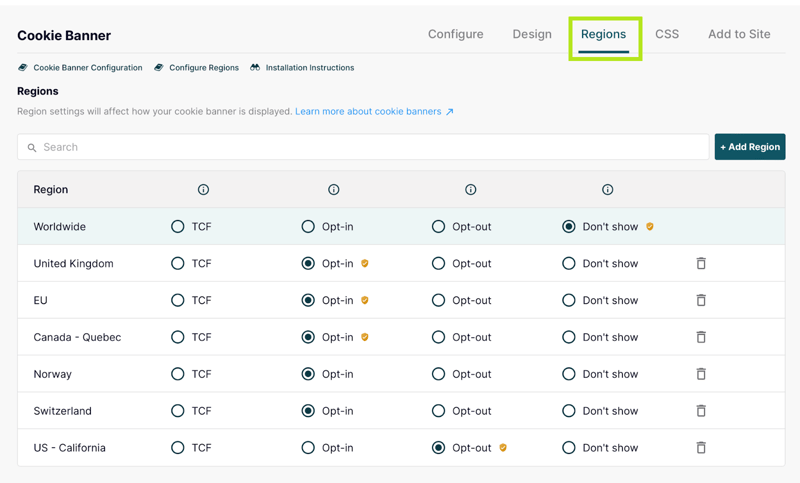Click trash icon for Switzerland row
This screenshot has width=800, height=483.
701,411
